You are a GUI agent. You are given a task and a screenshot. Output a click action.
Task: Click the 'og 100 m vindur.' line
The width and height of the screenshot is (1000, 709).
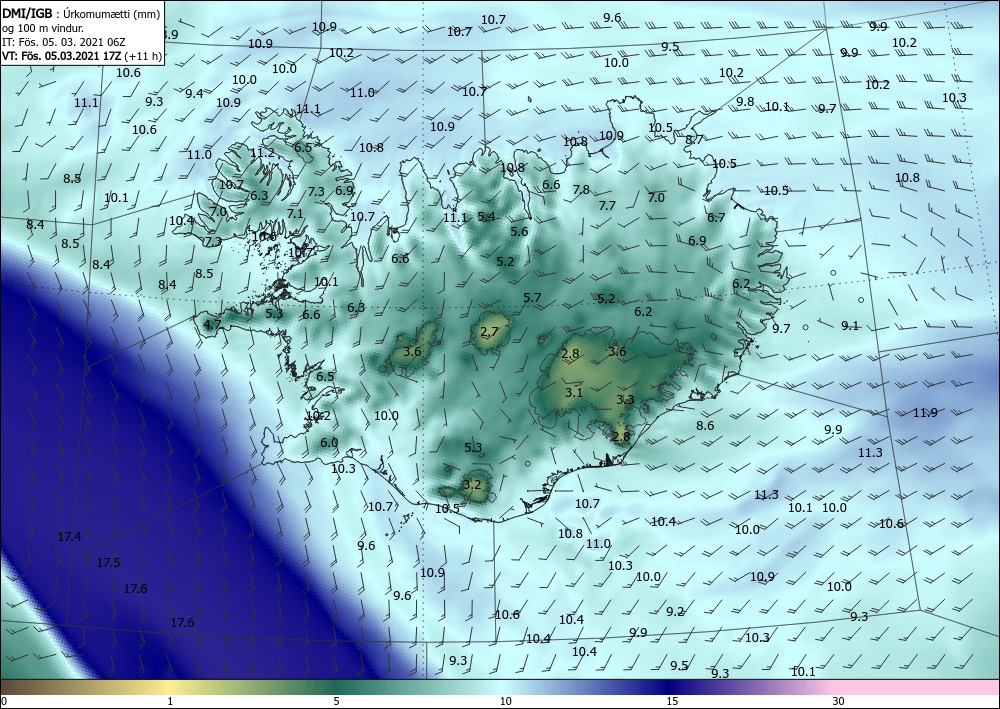[x=42, y=27]
